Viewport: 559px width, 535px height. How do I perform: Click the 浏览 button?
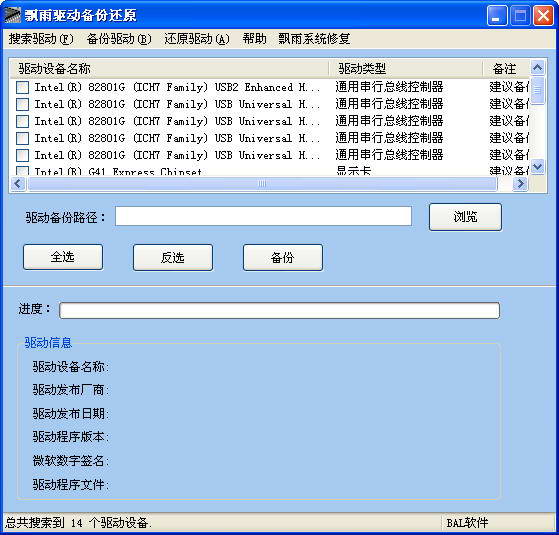465,217
